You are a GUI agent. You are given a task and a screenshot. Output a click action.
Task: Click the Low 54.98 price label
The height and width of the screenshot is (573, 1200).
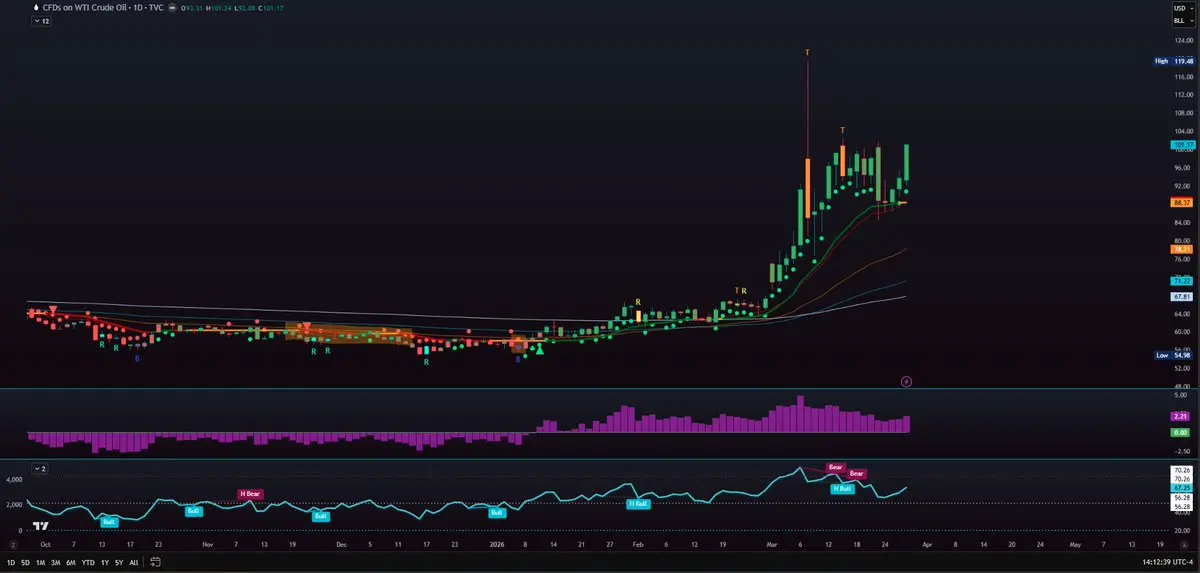point(1175,355)
